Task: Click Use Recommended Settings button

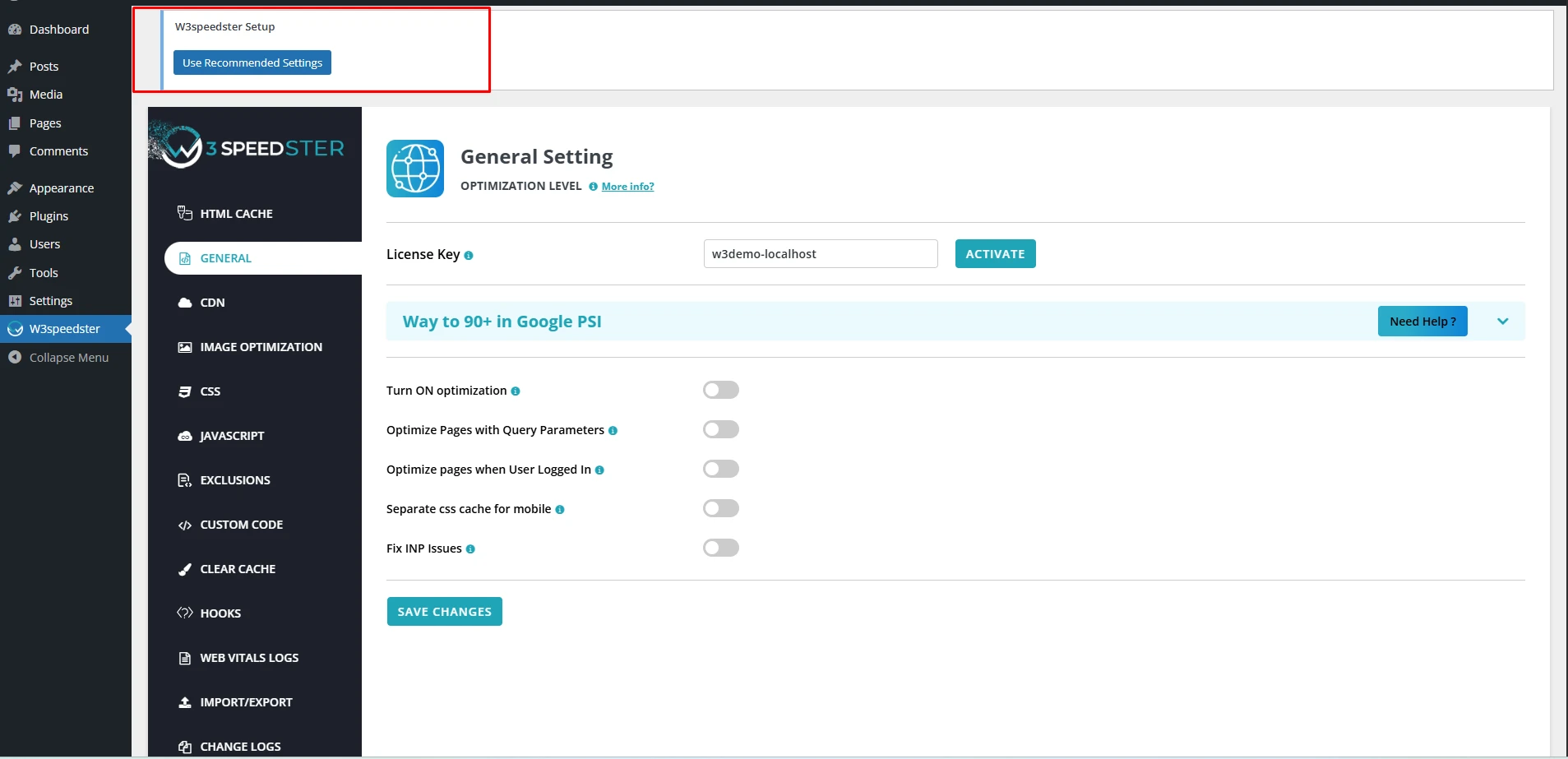Action: click(x=252, y=62)
